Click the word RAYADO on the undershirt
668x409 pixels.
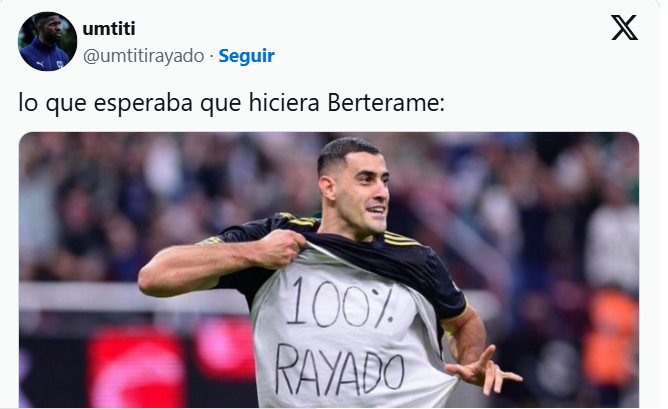(339, 369)
